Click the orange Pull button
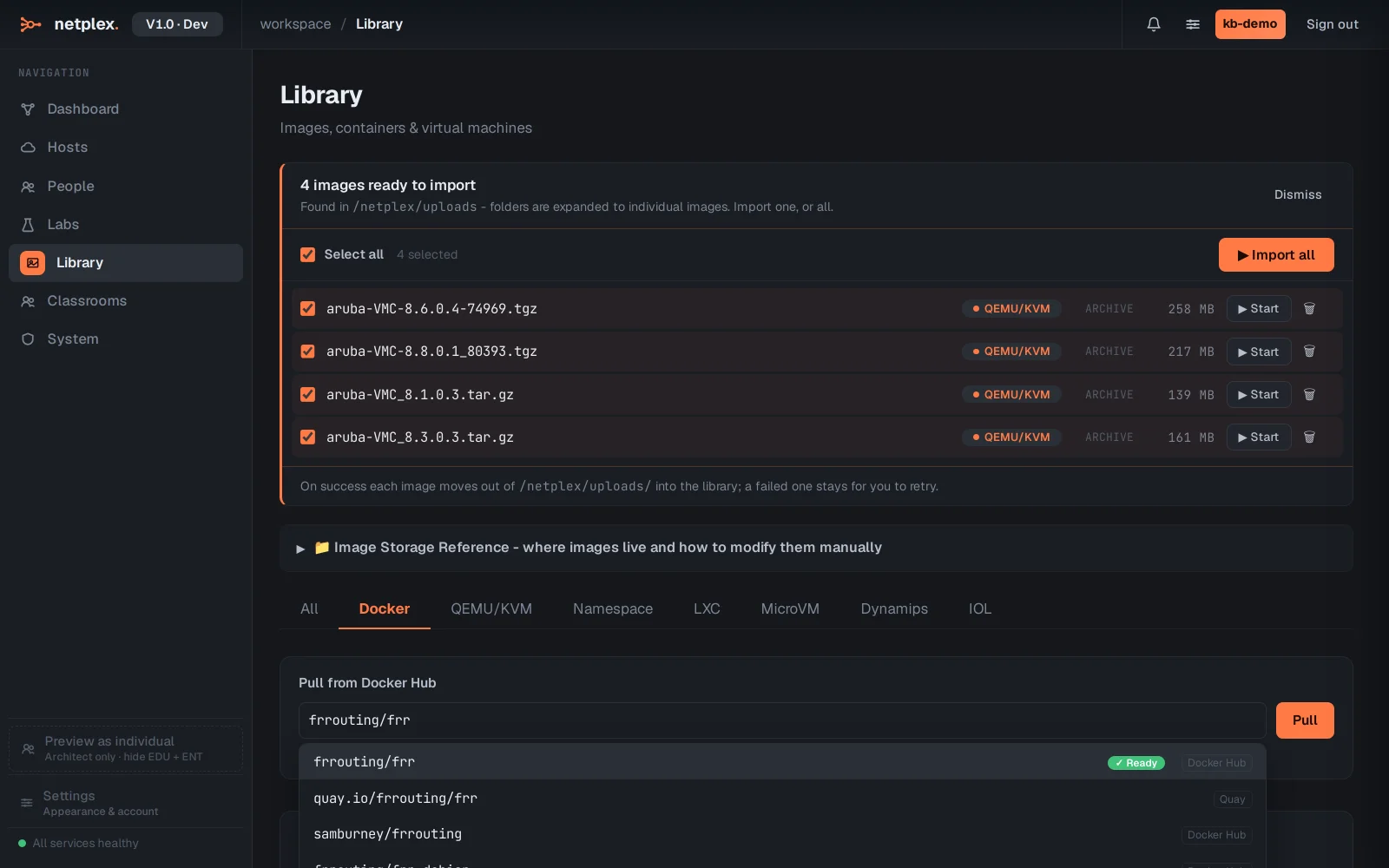 [1305, 720]
